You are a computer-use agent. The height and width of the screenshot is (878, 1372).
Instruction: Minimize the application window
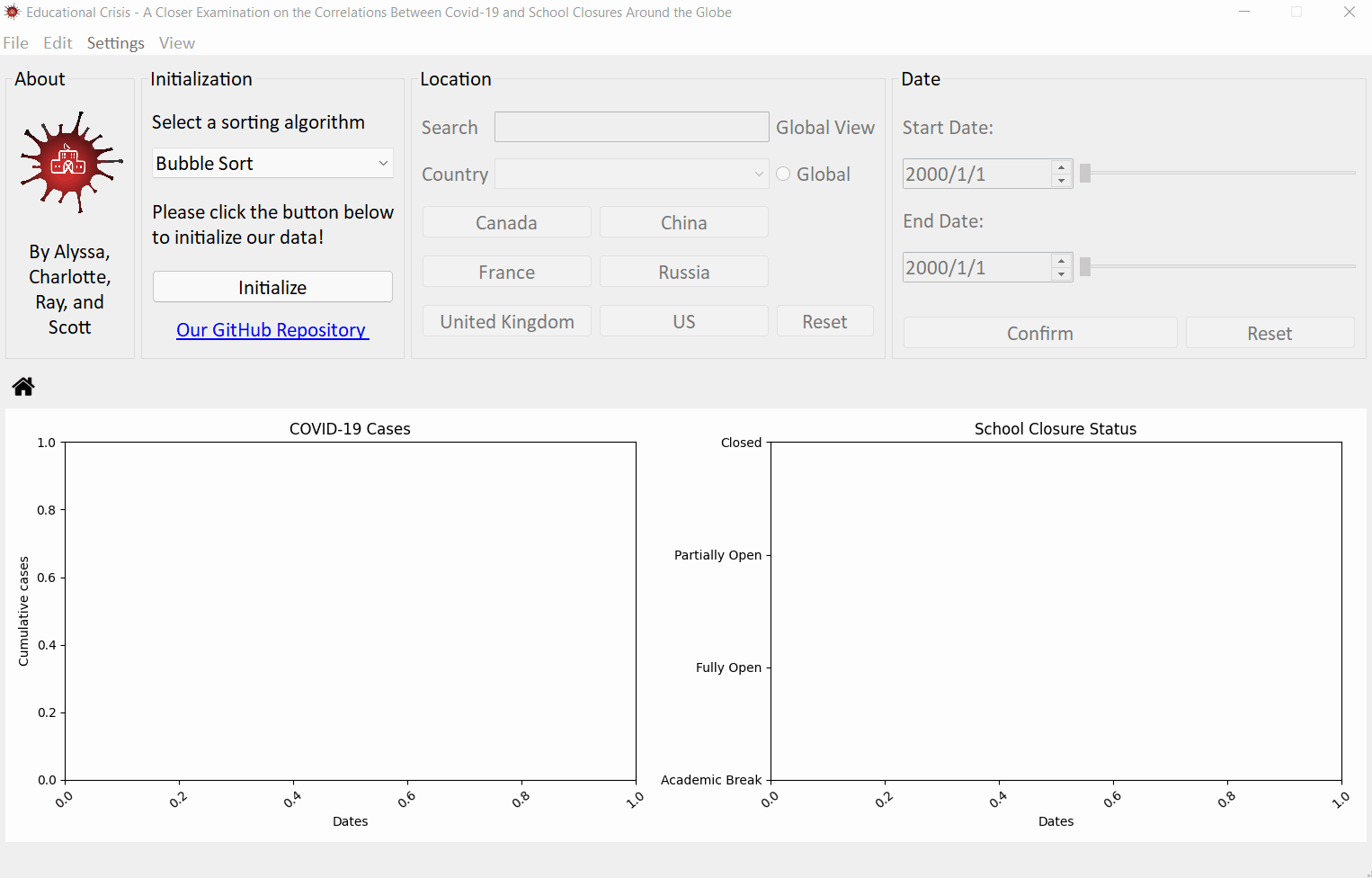(x=1245, y=12)
